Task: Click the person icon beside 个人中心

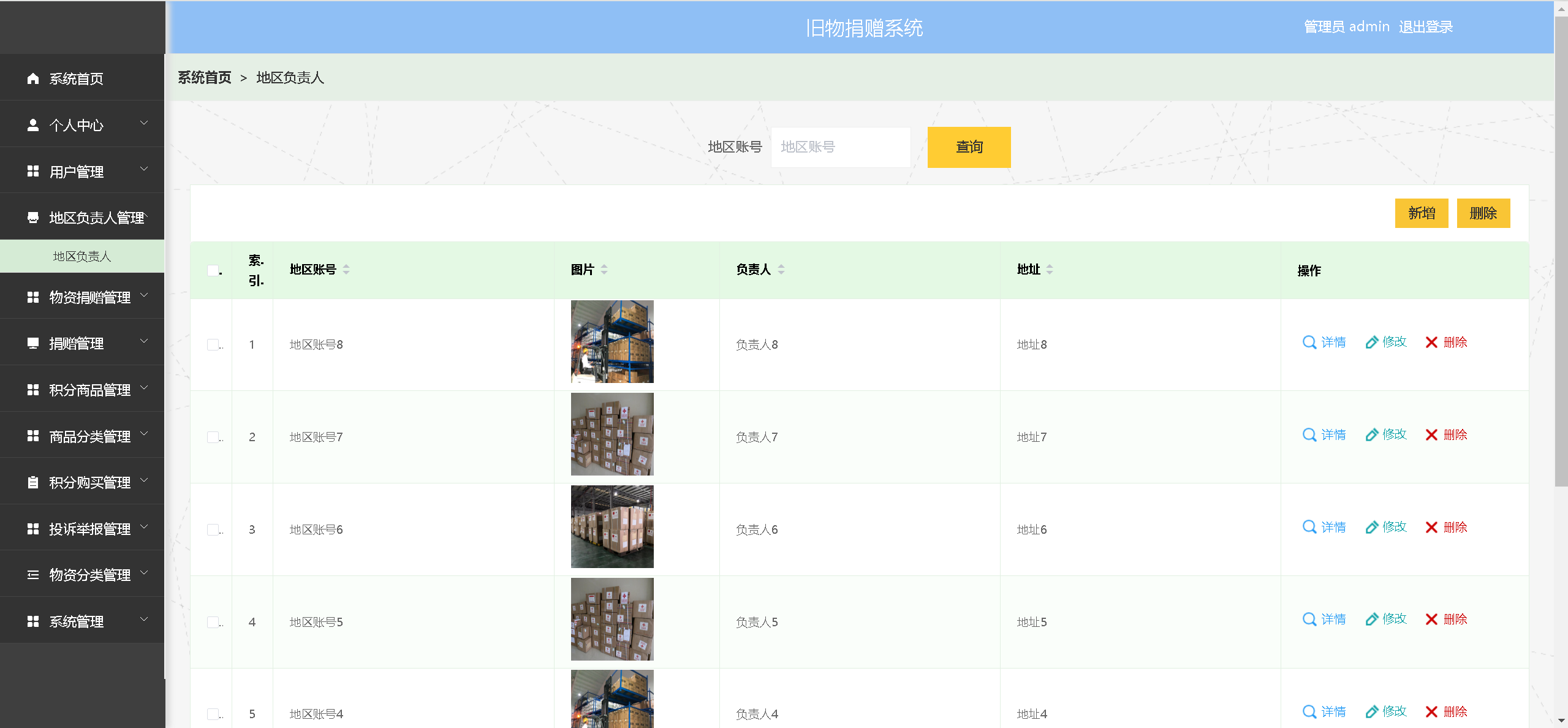Action: click(33, 125)
